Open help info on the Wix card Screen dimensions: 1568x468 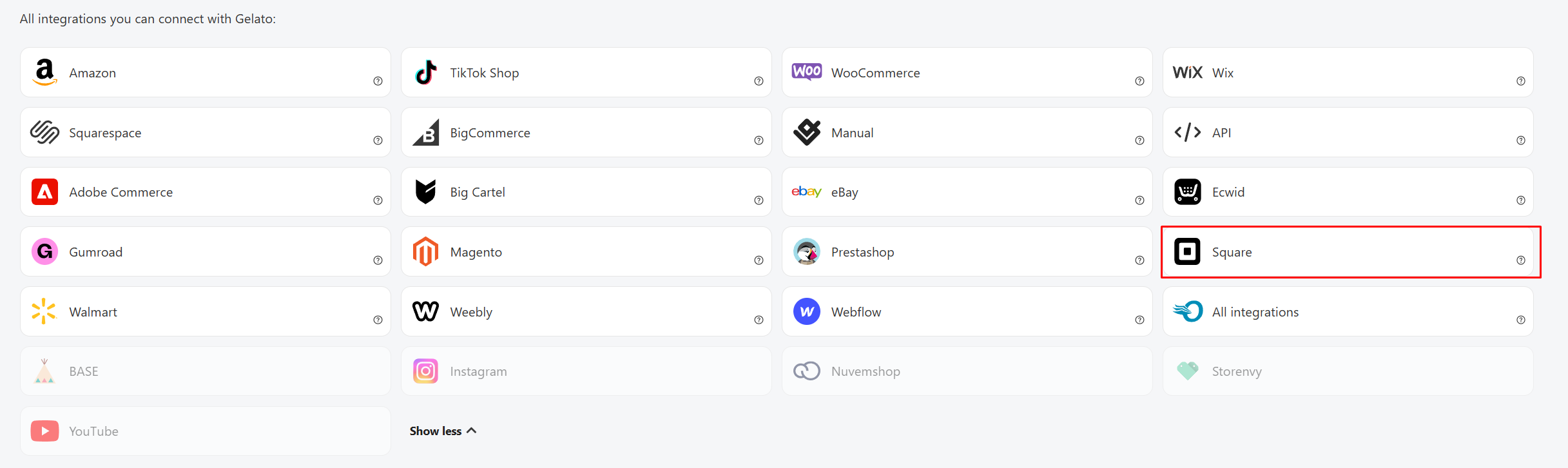coord(1520,81)
